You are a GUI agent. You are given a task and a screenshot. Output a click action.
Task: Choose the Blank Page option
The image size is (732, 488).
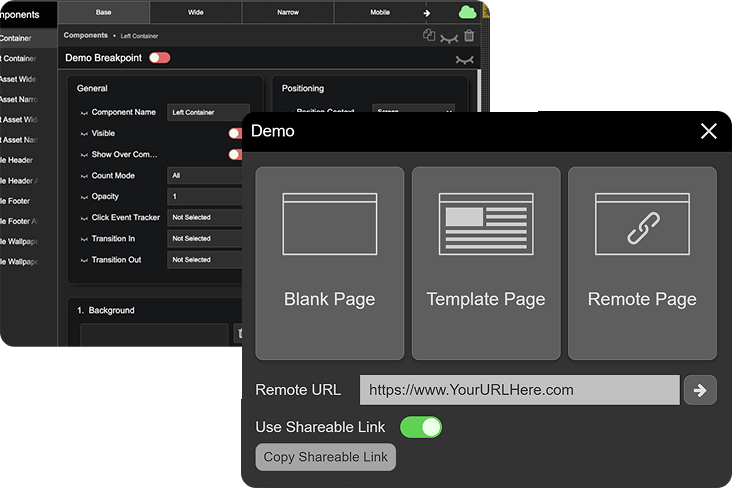330,263
